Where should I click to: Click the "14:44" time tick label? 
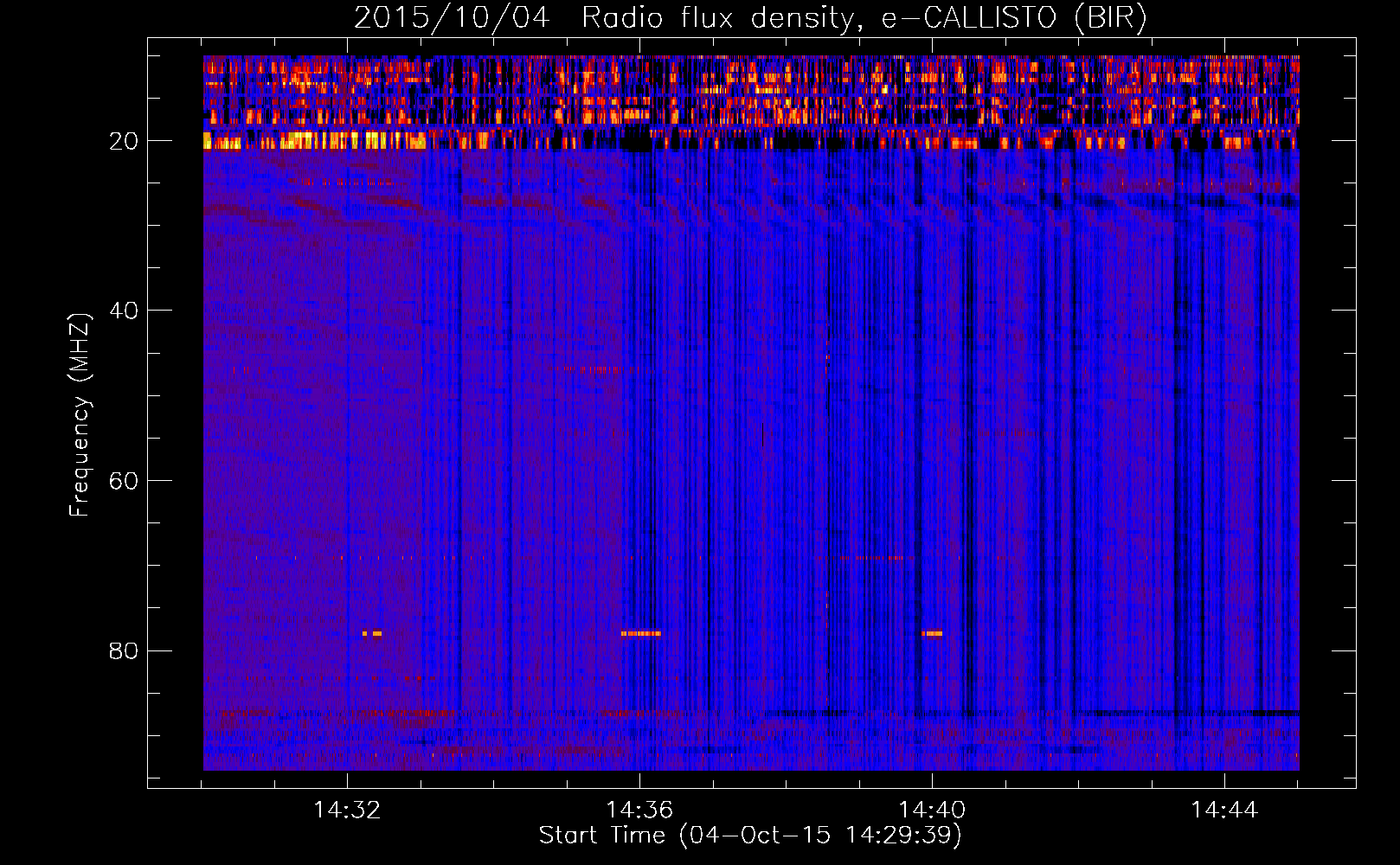1224,810
